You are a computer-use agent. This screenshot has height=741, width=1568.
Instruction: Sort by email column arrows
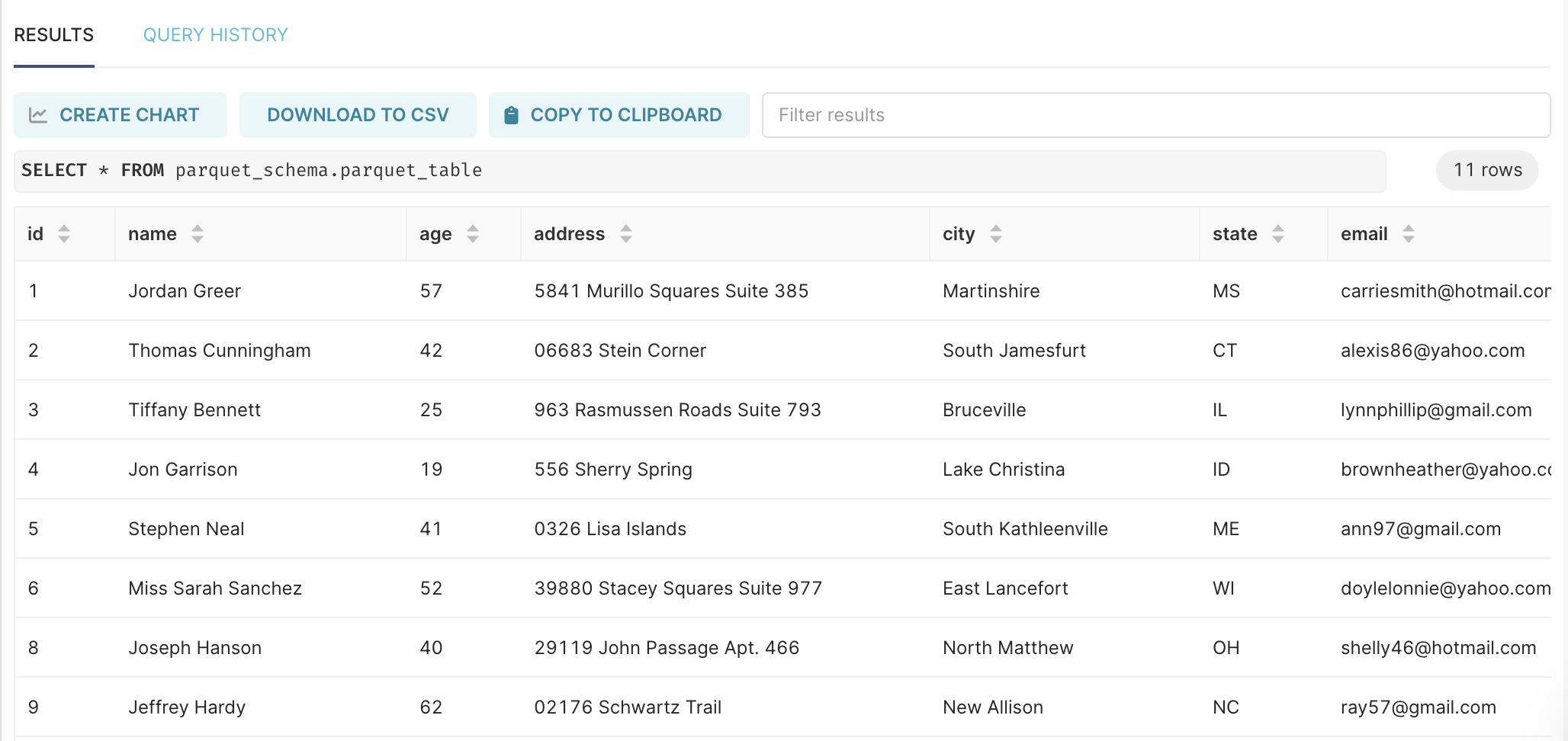[x=1409, y=234]
